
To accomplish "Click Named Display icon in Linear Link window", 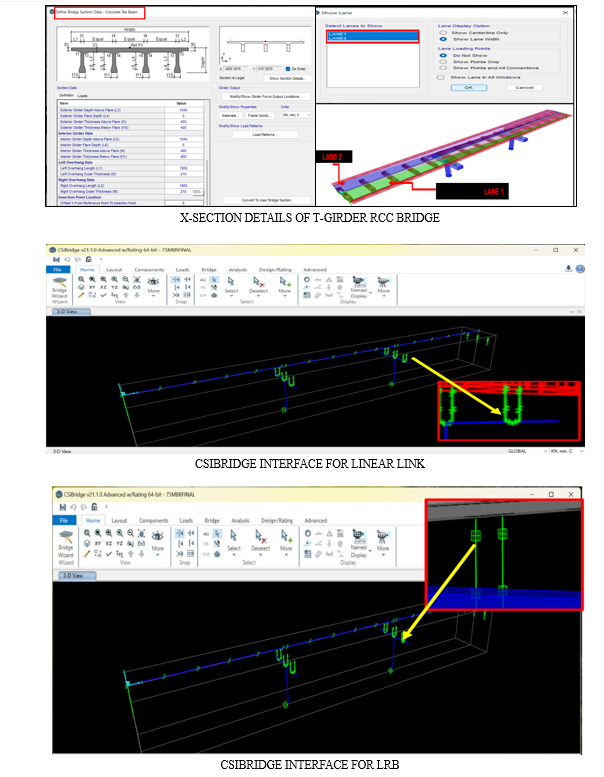I will (359, 280).
